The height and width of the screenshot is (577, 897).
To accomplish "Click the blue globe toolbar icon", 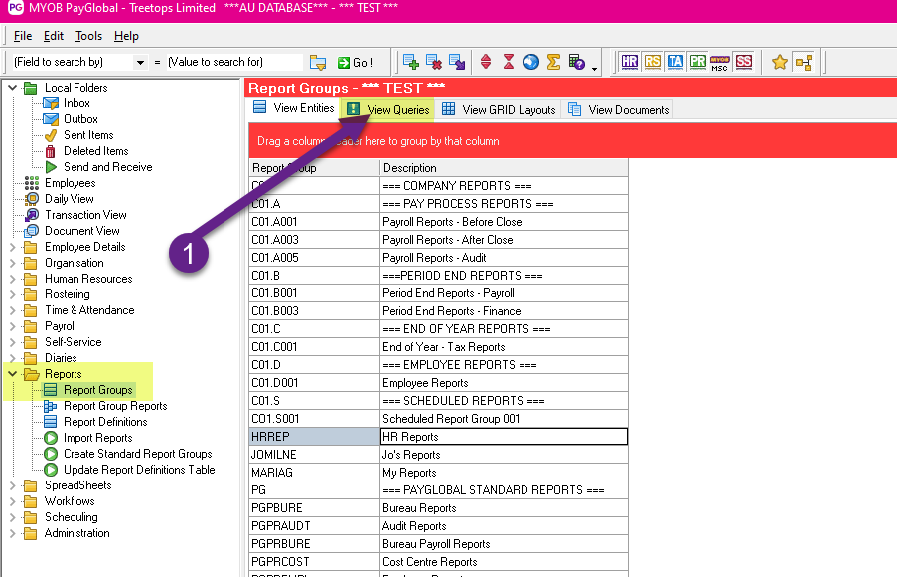I will coord(531,62).
